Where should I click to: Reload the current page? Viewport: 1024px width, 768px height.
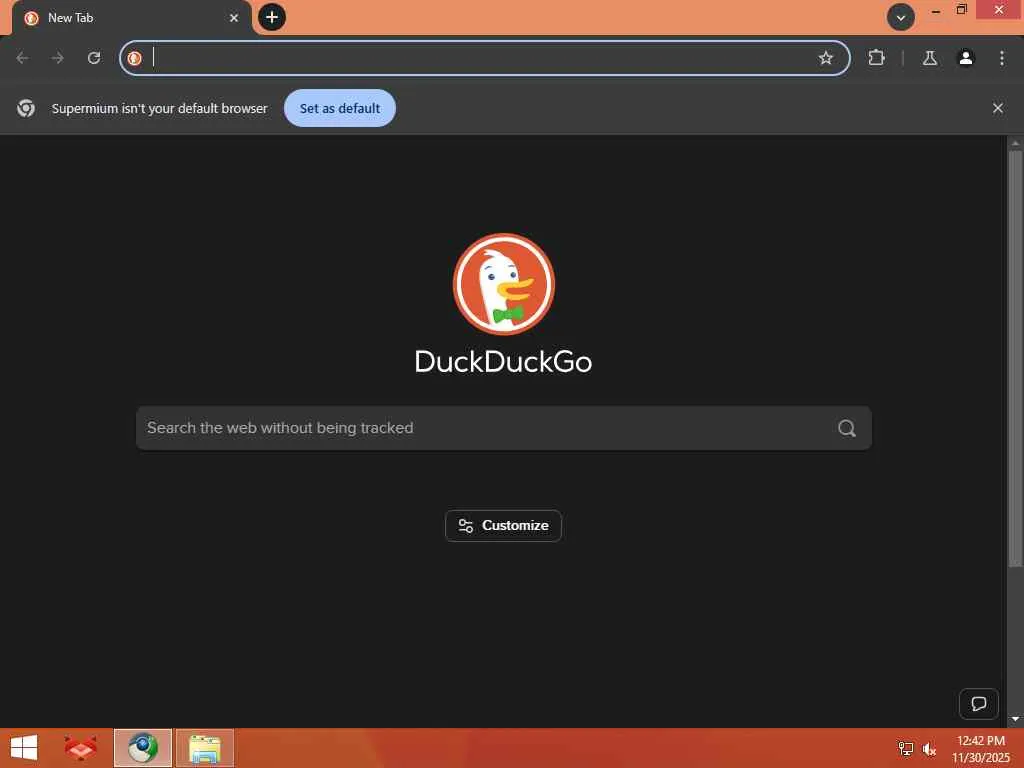tap(94, 58)
